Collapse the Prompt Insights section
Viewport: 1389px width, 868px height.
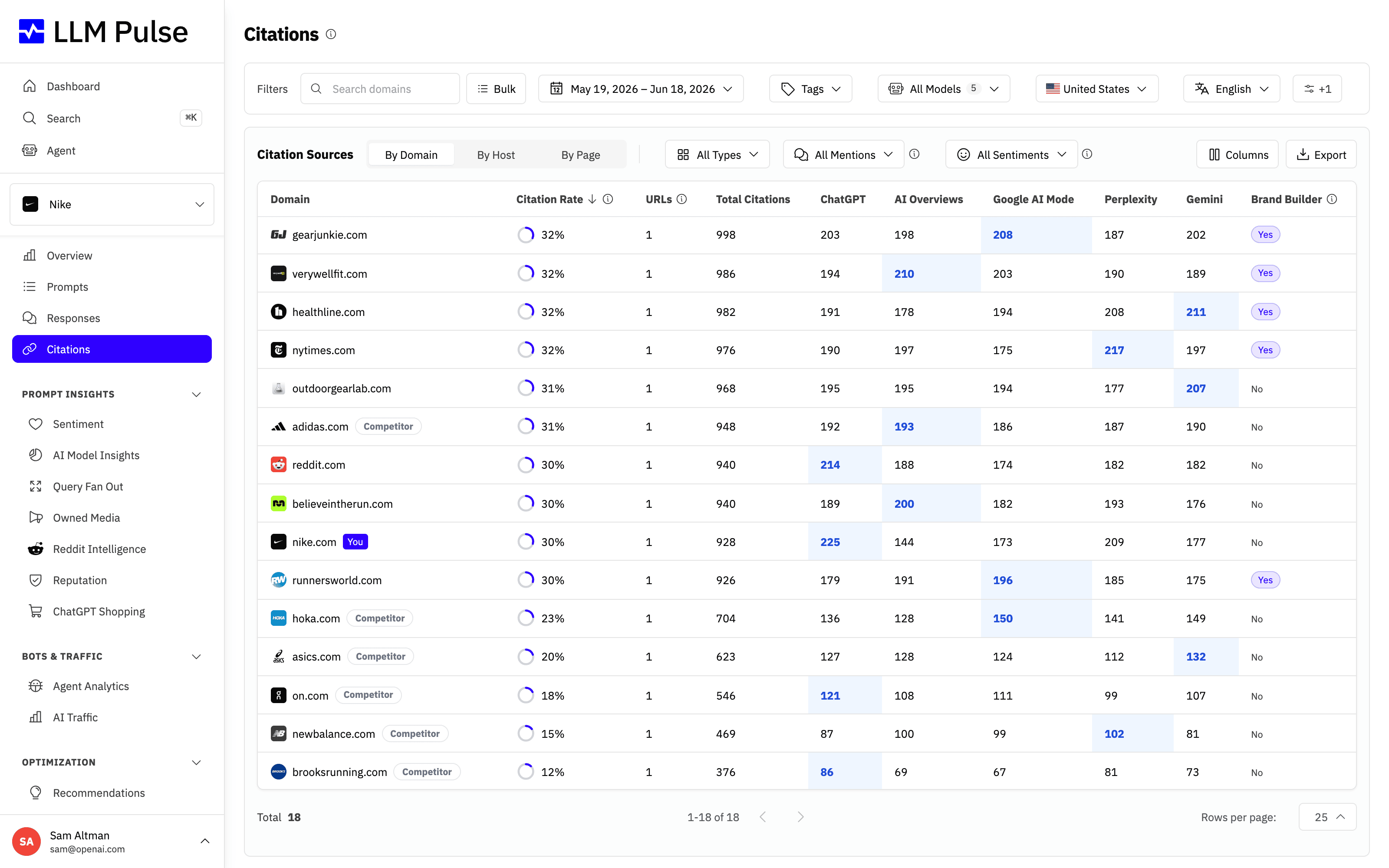tap(196, 395)
